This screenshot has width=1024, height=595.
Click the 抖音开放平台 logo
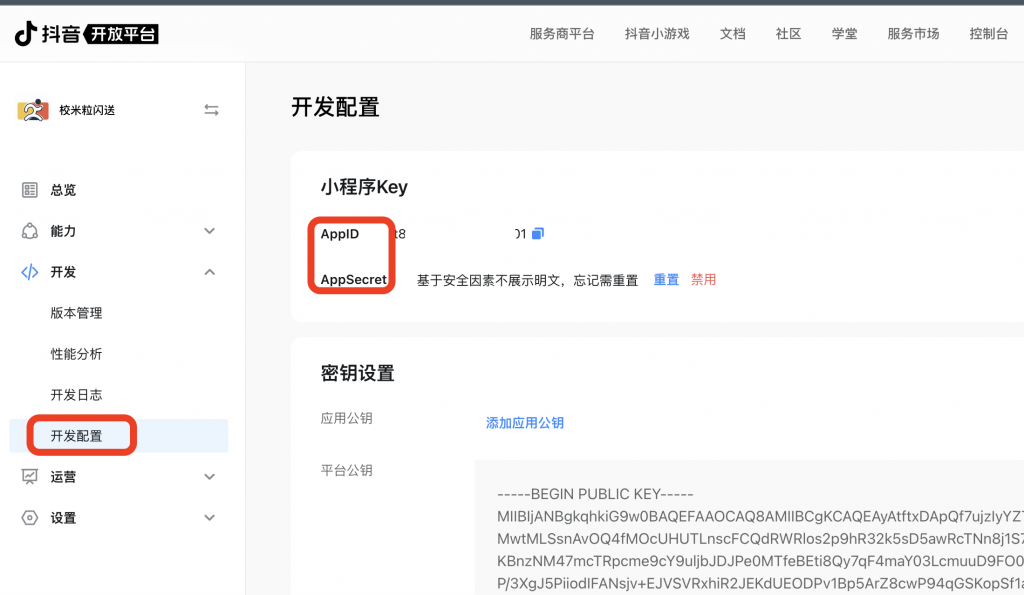tap(85, 32)
